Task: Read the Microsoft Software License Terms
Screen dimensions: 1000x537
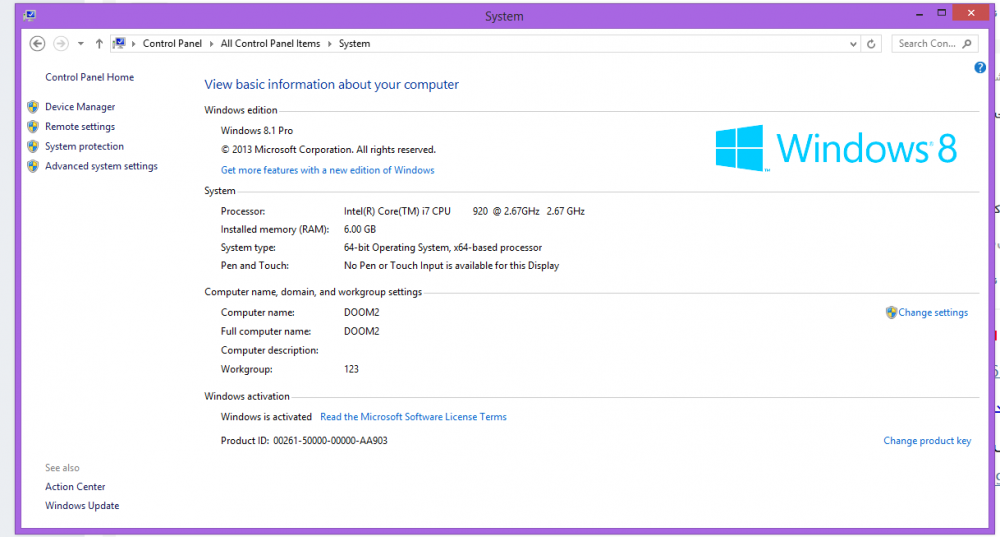Action: click(x=413, y=417)
